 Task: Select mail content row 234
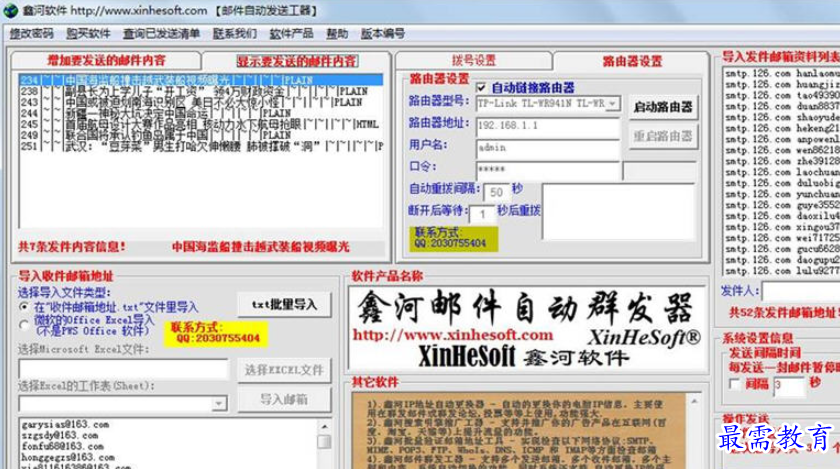click(201, 80)
